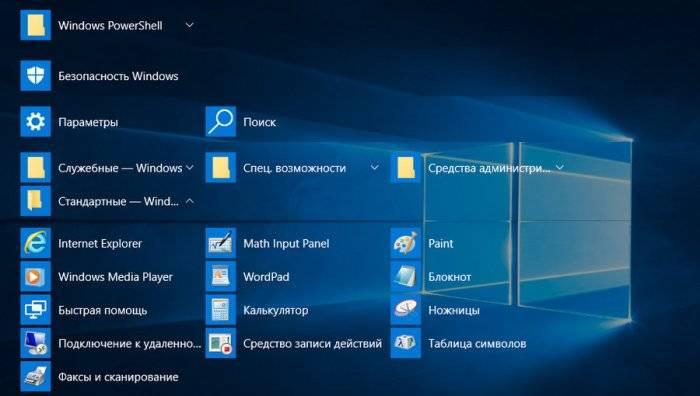Click the Поиск magnifier icon
The height and width of the screenshot is (396, 700).
click(x=221, y=121)
